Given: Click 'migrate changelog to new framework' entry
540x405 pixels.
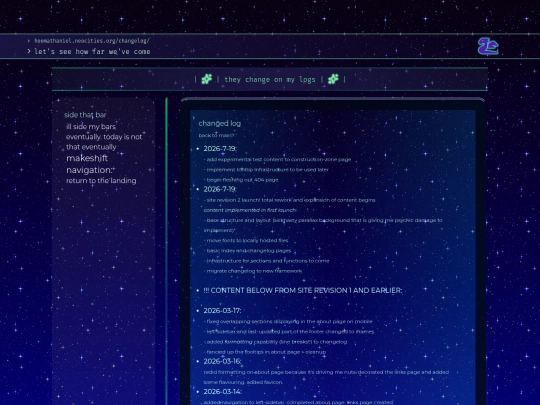Looking at the screenshot, I should (253, 271).
